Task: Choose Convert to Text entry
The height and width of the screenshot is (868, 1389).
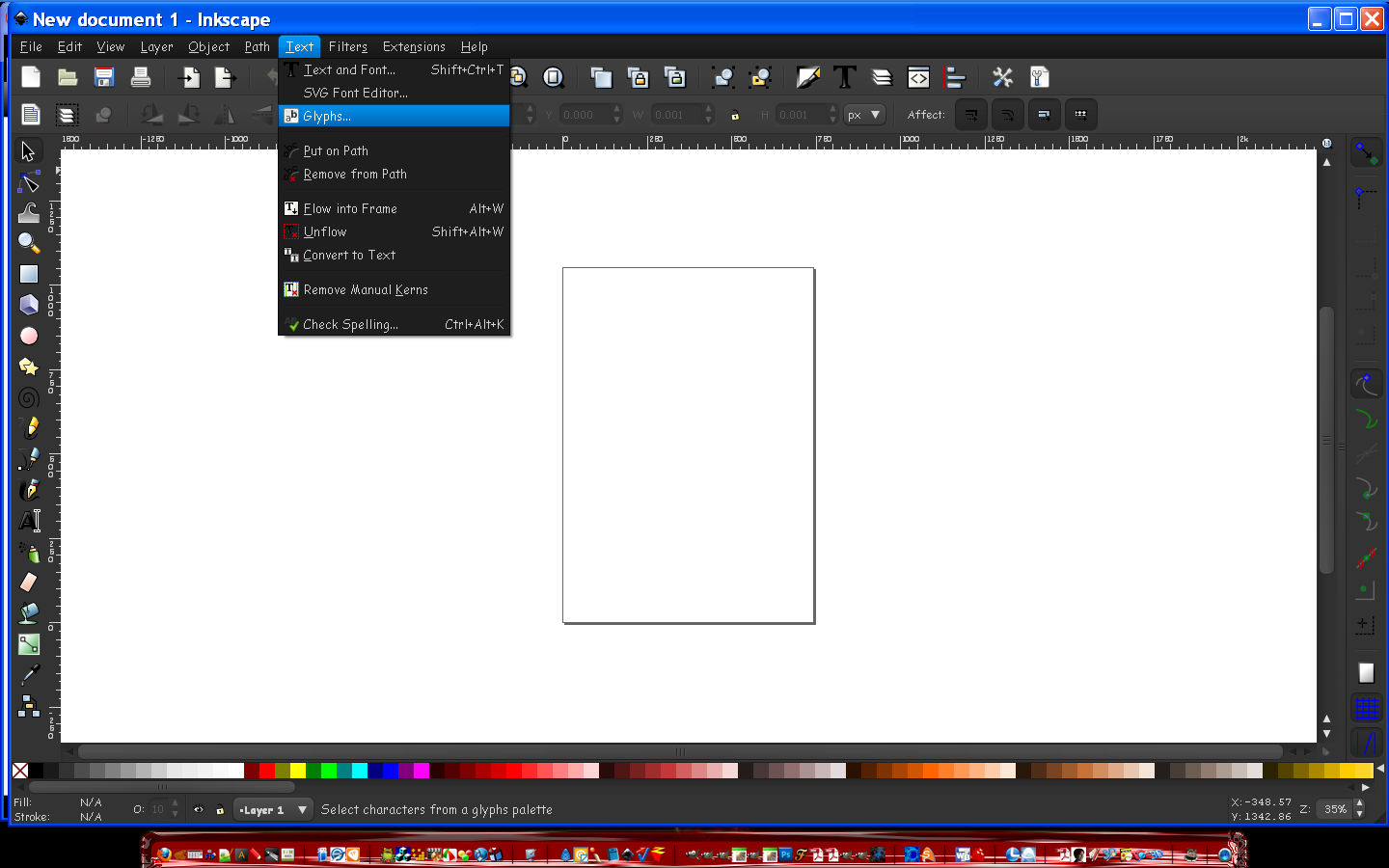Action: coord(395,255)
